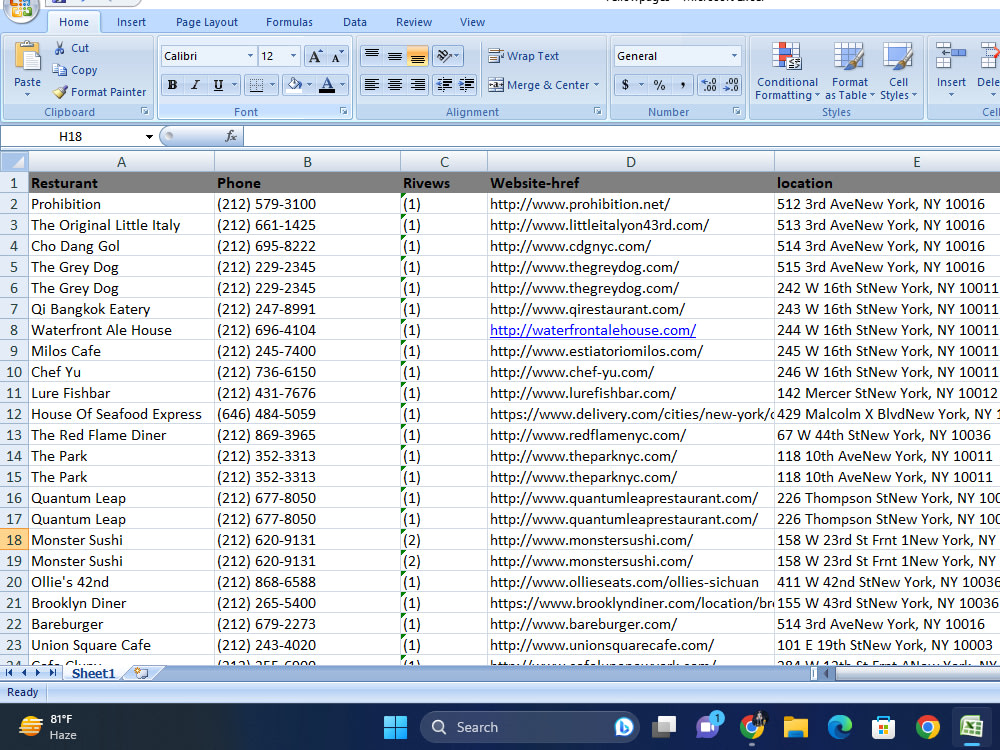Open Conditional Formatting menu

point(787,71)
